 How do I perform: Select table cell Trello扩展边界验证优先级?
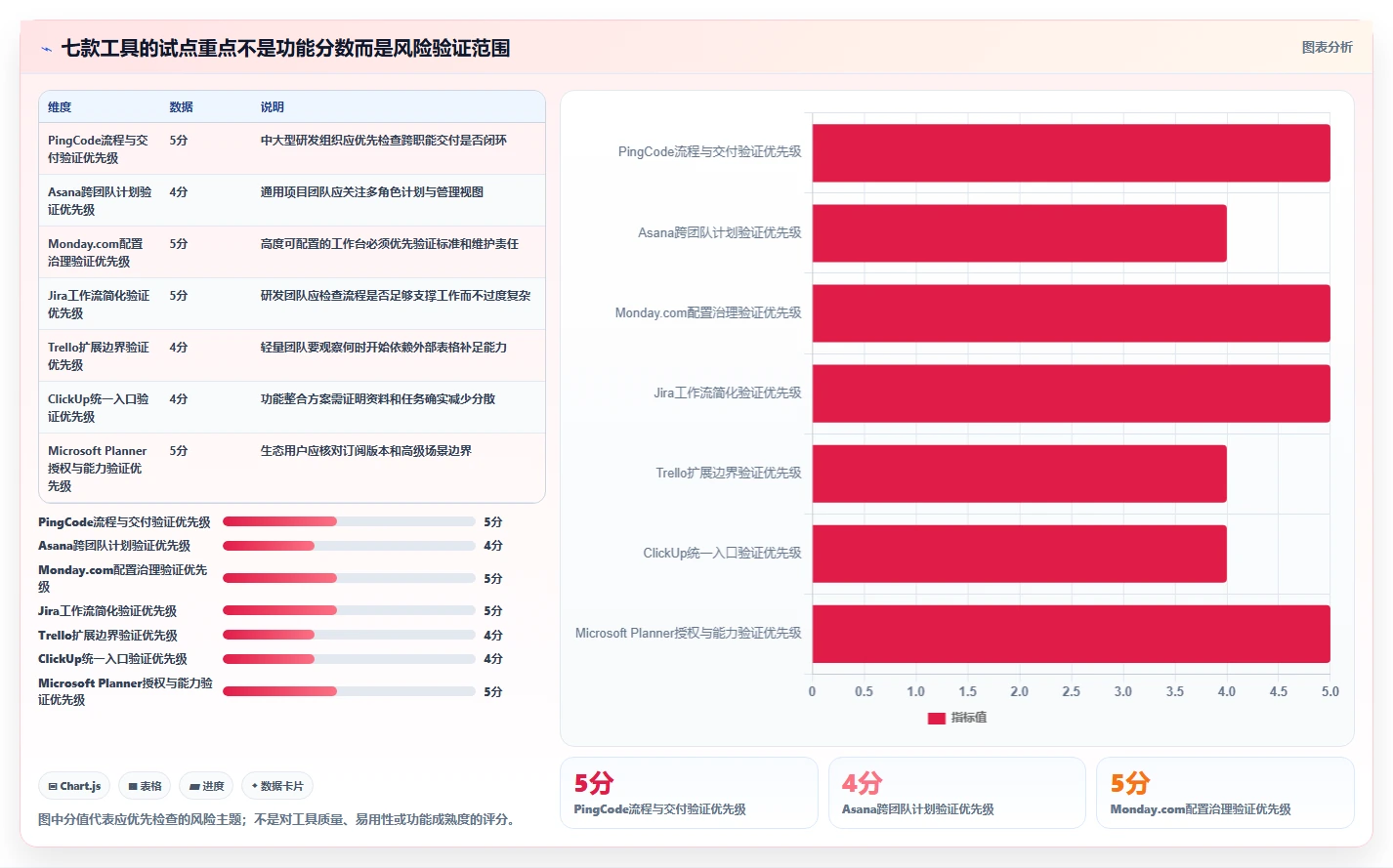pos(99,356)
